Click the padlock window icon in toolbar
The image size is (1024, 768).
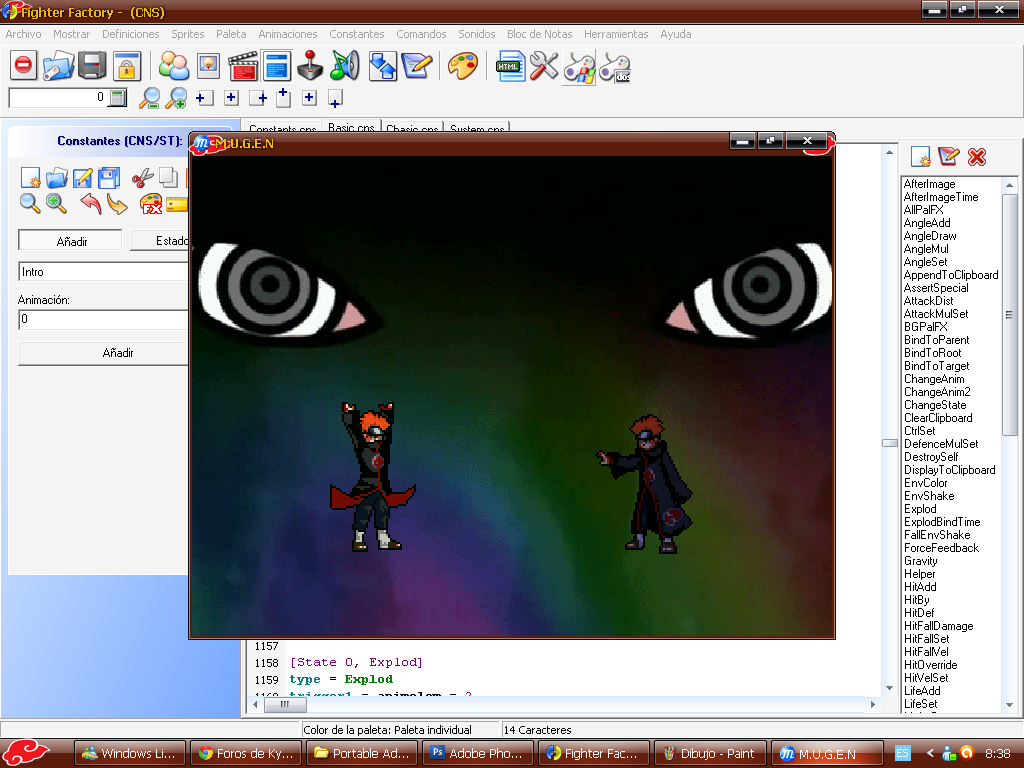tap(127, 66)
